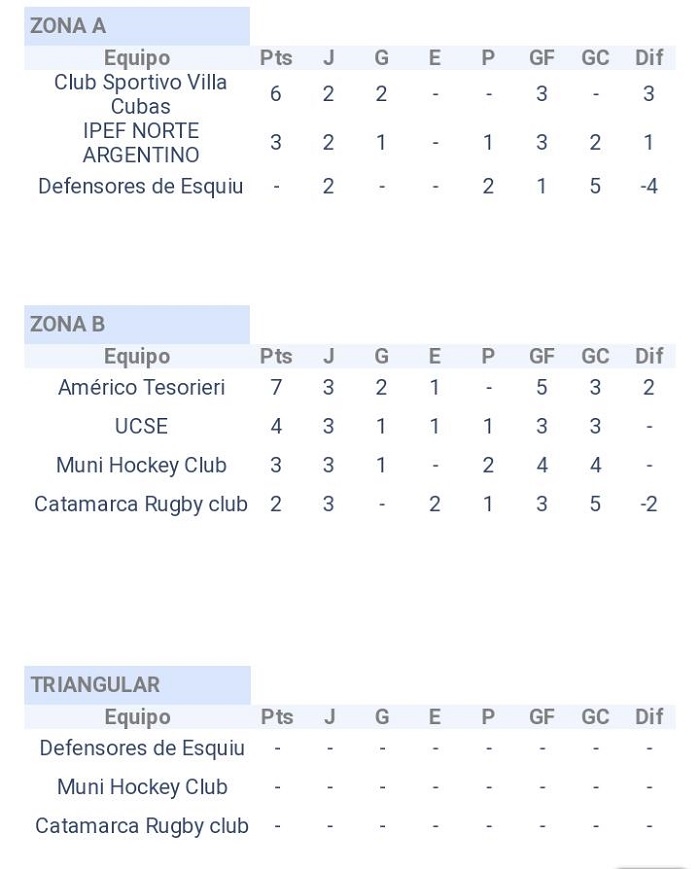Select Catamarca Rugby club in Triangular table
The image size is (700, 869).
[x=141, y=826]
